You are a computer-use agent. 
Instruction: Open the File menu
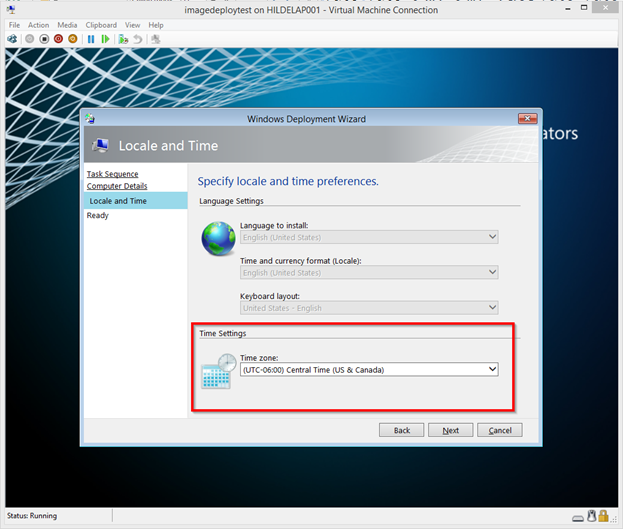pyautogui.click(x=14, y=25)
